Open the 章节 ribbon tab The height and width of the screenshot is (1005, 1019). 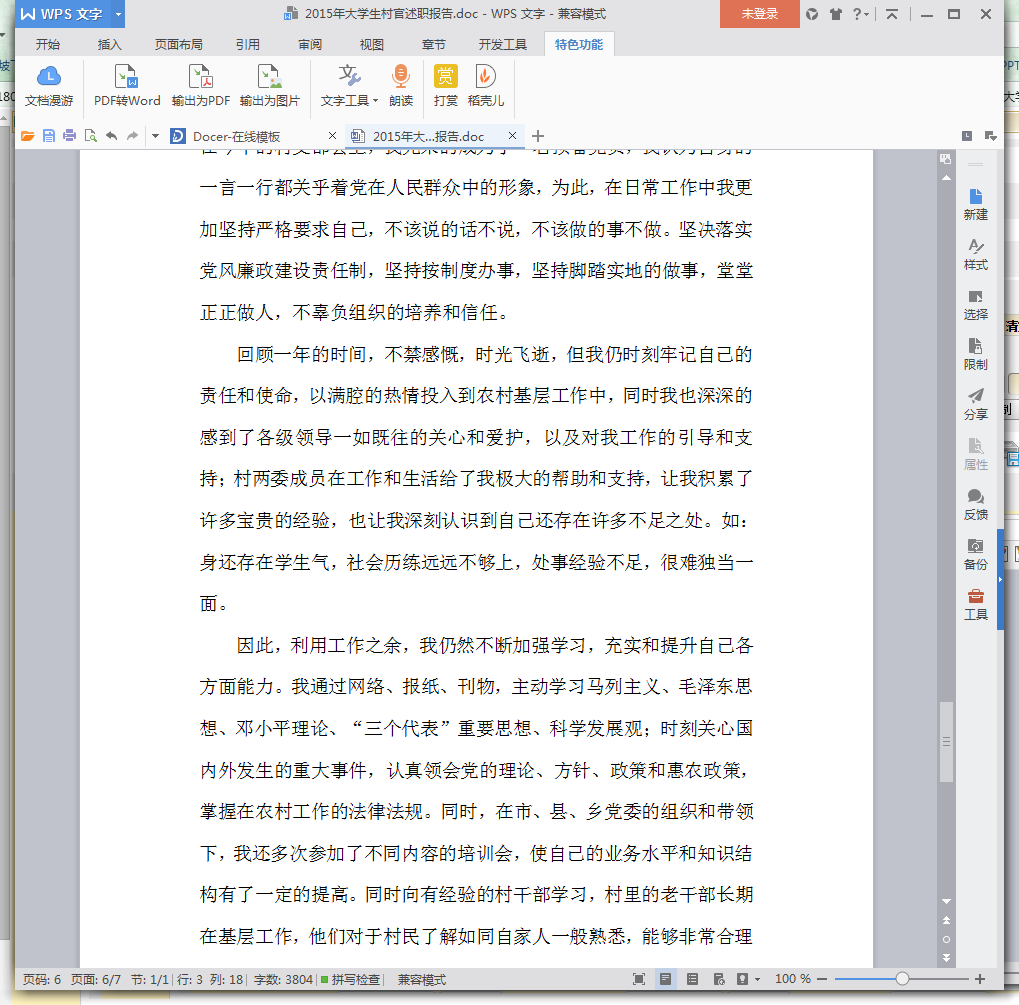[433, 44]
